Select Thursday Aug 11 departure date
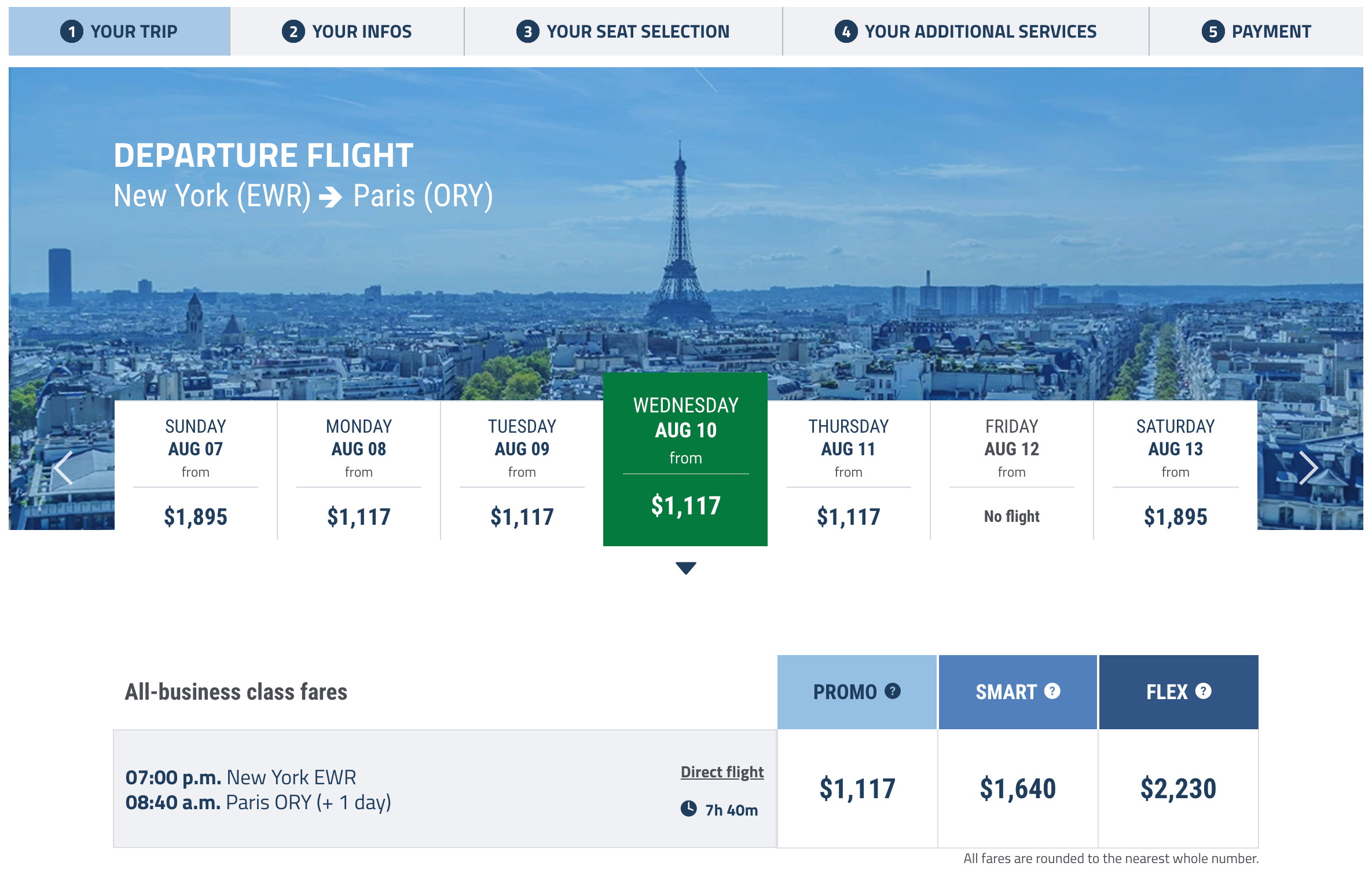The width and height of the screenshot is (1372, 870). click(x=848, y=470)
